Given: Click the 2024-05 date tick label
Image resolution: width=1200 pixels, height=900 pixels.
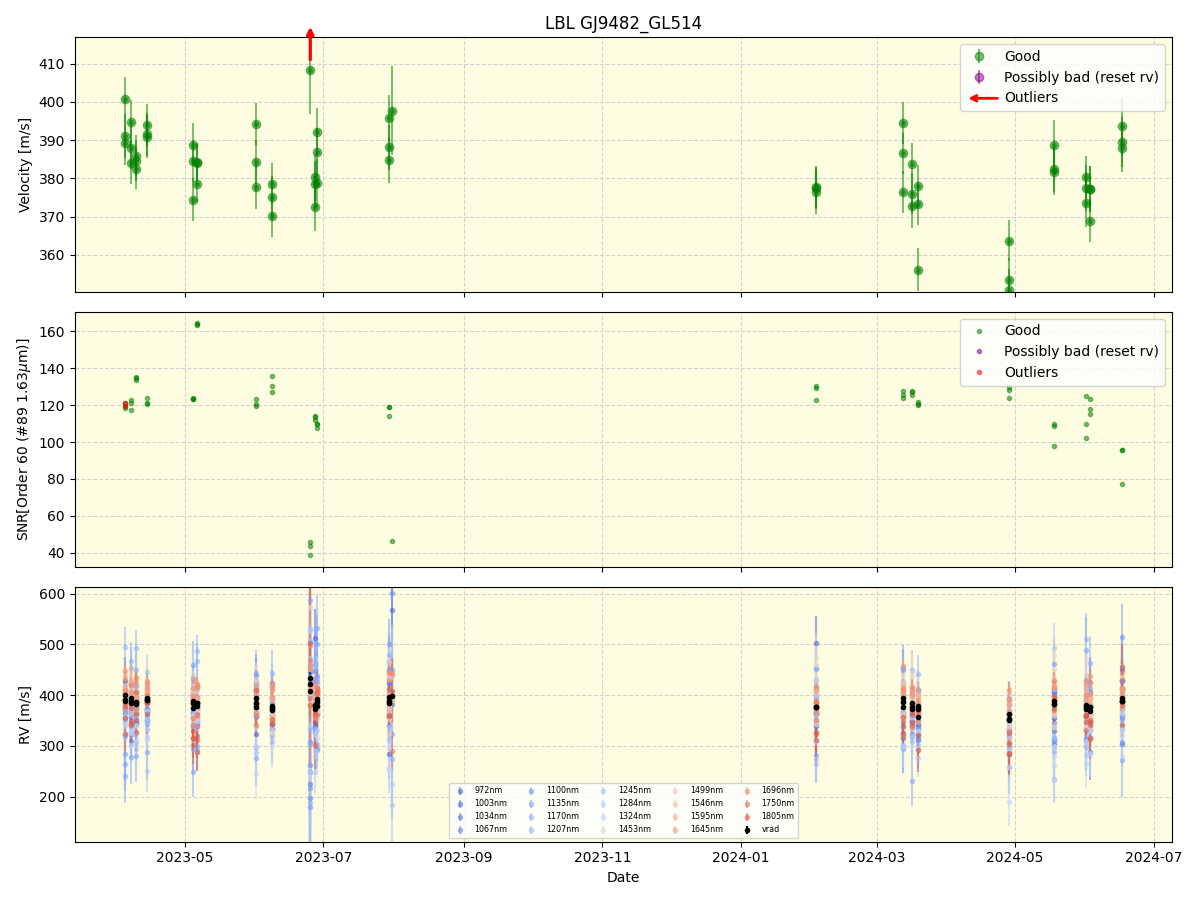Looking at the screenshot, I should [x=1015, y=857].
